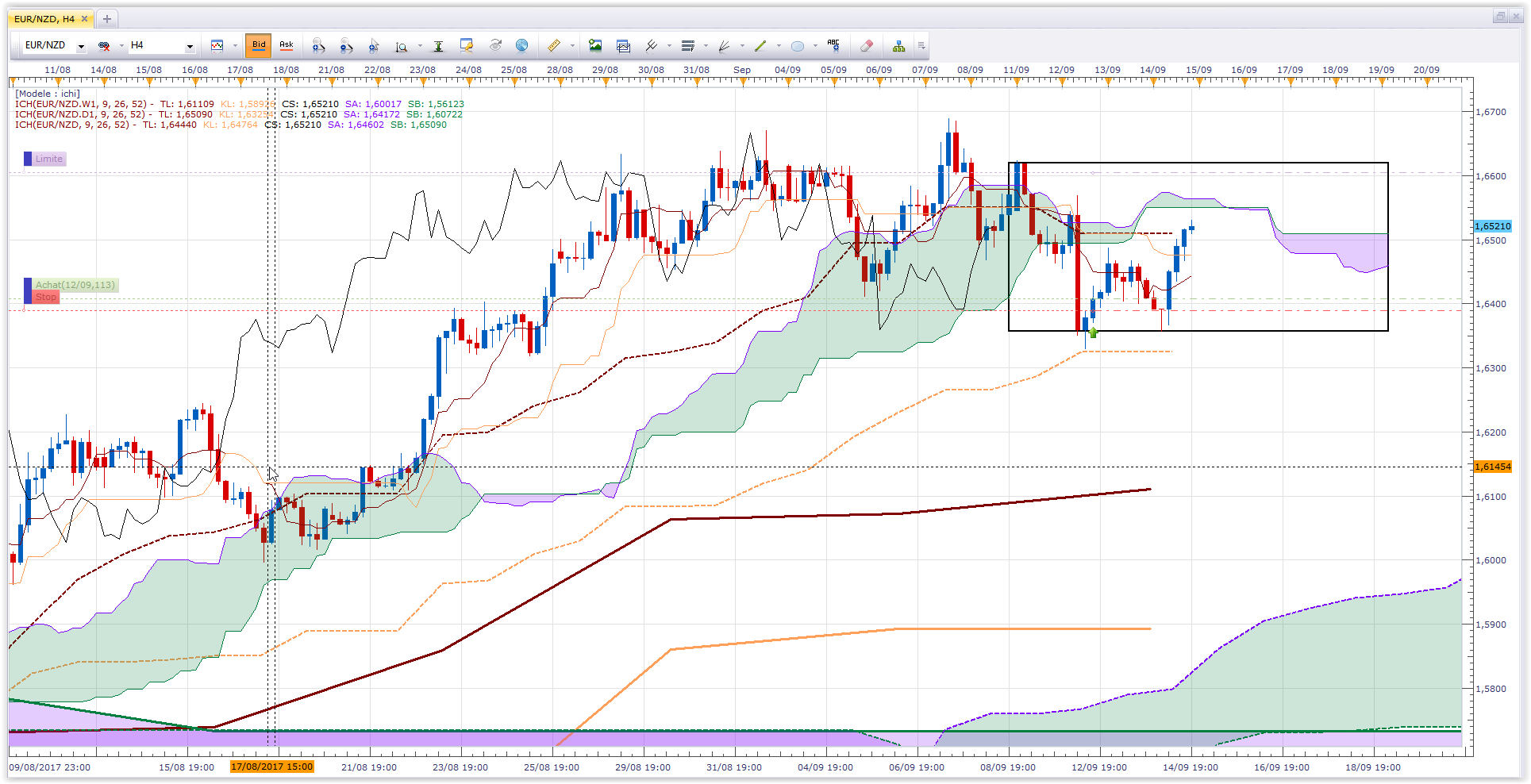Enable the Bid price toggle
The height and width of the screenshot is (784, 1531).
tap(258, 46)
